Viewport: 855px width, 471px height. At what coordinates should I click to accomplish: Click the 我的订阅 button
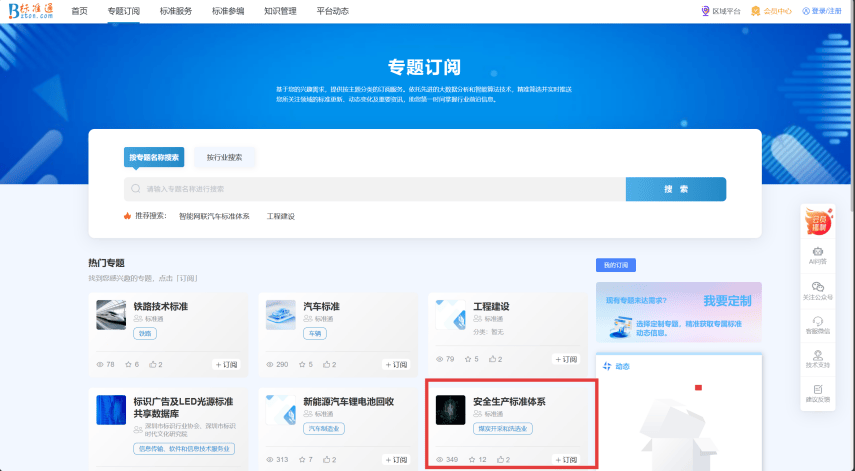coord(615,265)
